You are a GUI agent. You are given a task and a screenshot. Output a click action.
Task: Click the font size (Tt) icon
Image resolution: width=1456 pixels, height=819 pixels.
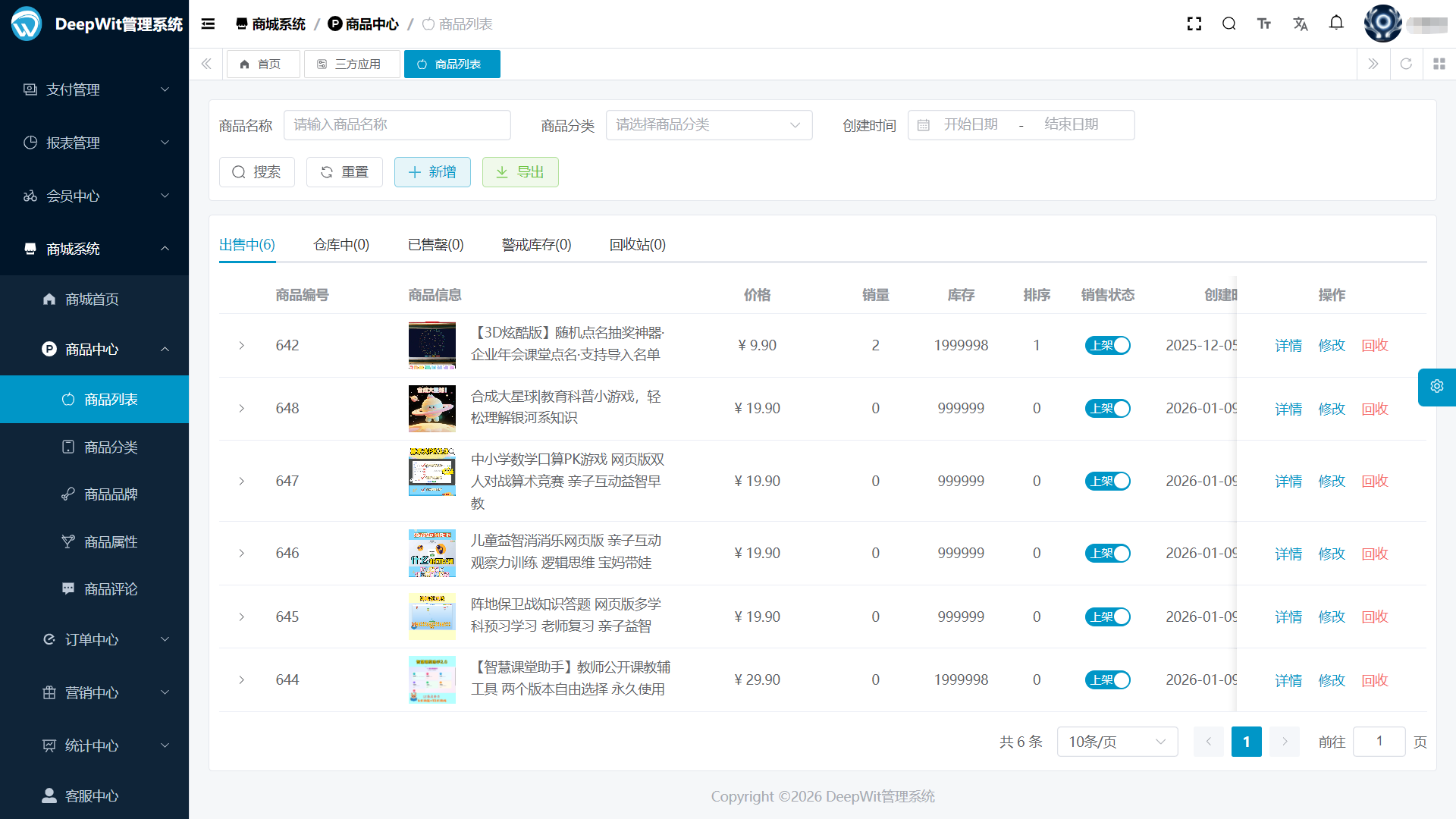tap(1264, 24)
